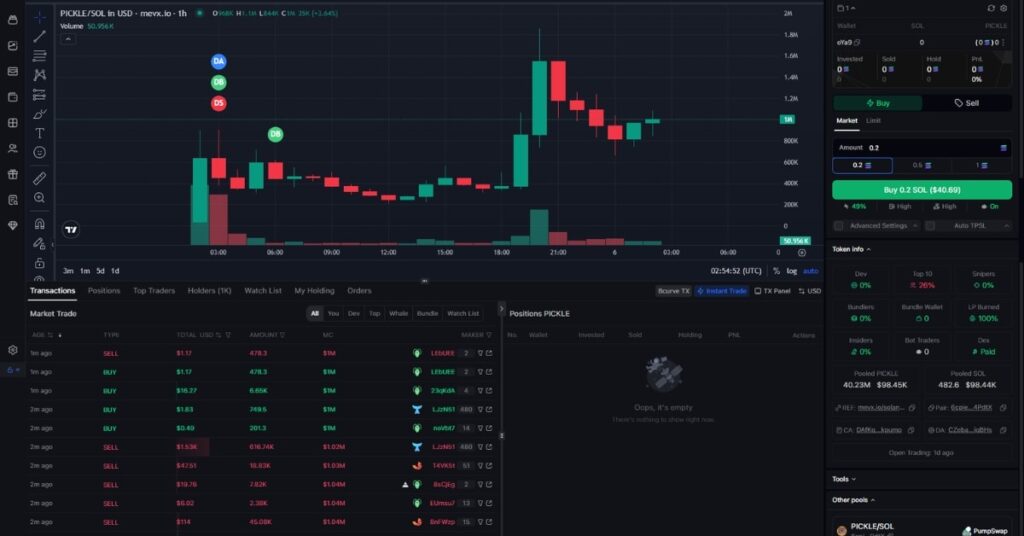Open the My Holding tab
Image resolution: width=1024 pixels, height=536 pixels.
[314, 291]
